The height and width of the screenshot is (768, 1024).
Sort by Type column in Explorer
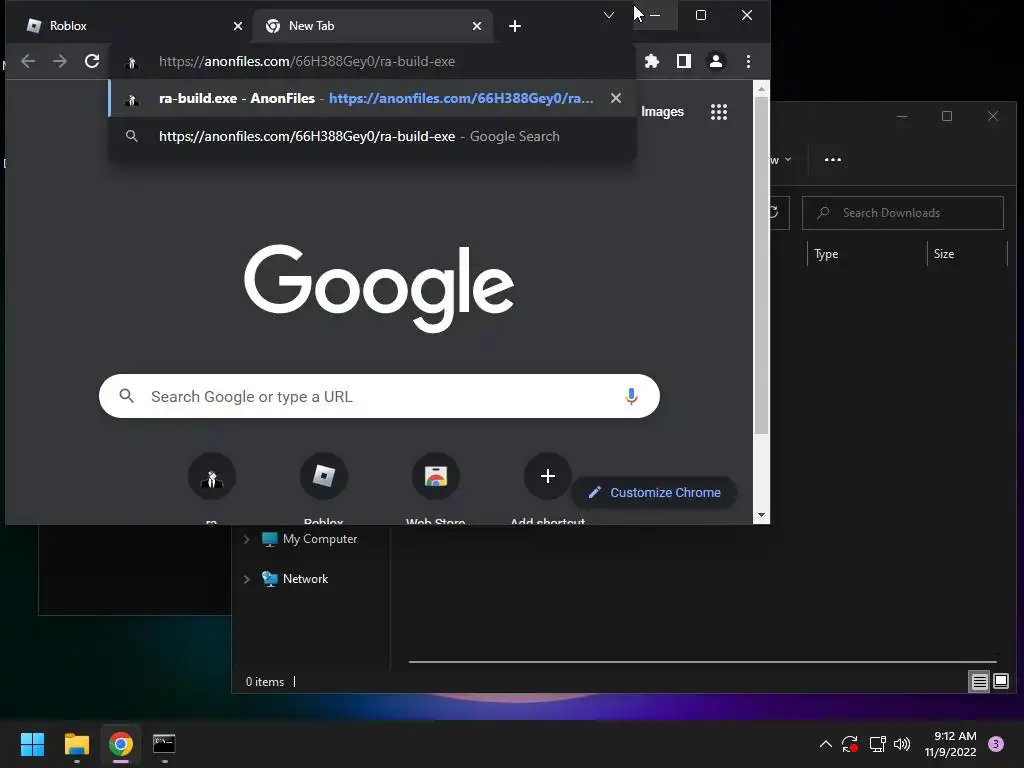(826, 254)
